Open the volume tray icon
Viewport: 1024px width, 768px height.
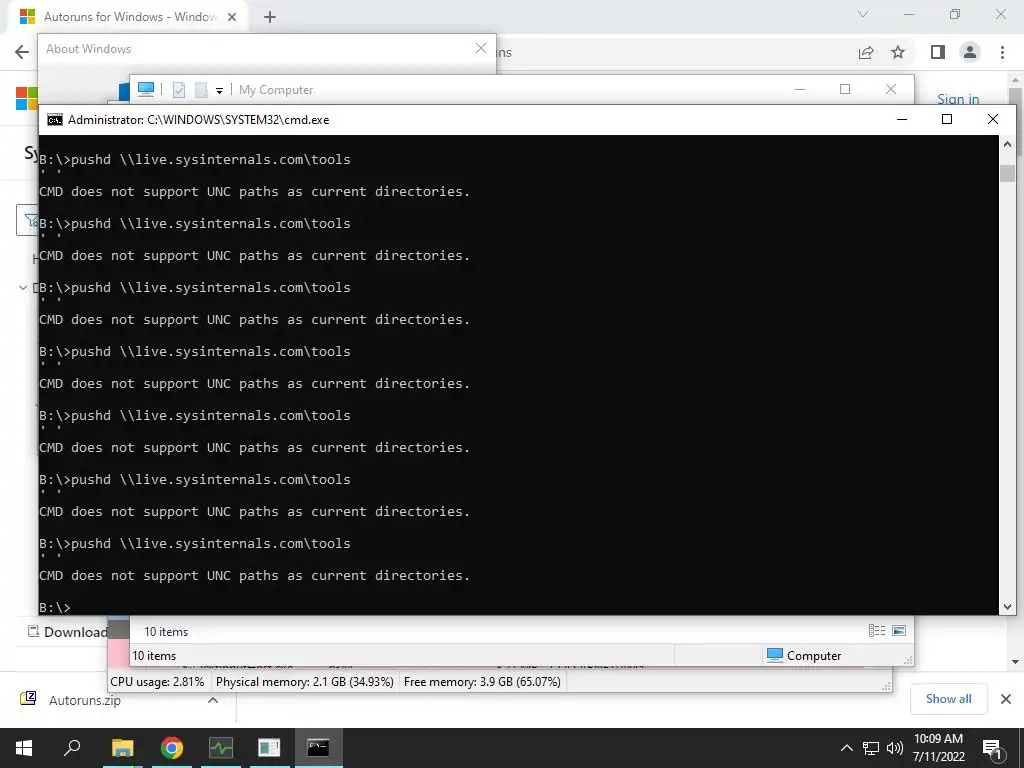tap(895, 748)
